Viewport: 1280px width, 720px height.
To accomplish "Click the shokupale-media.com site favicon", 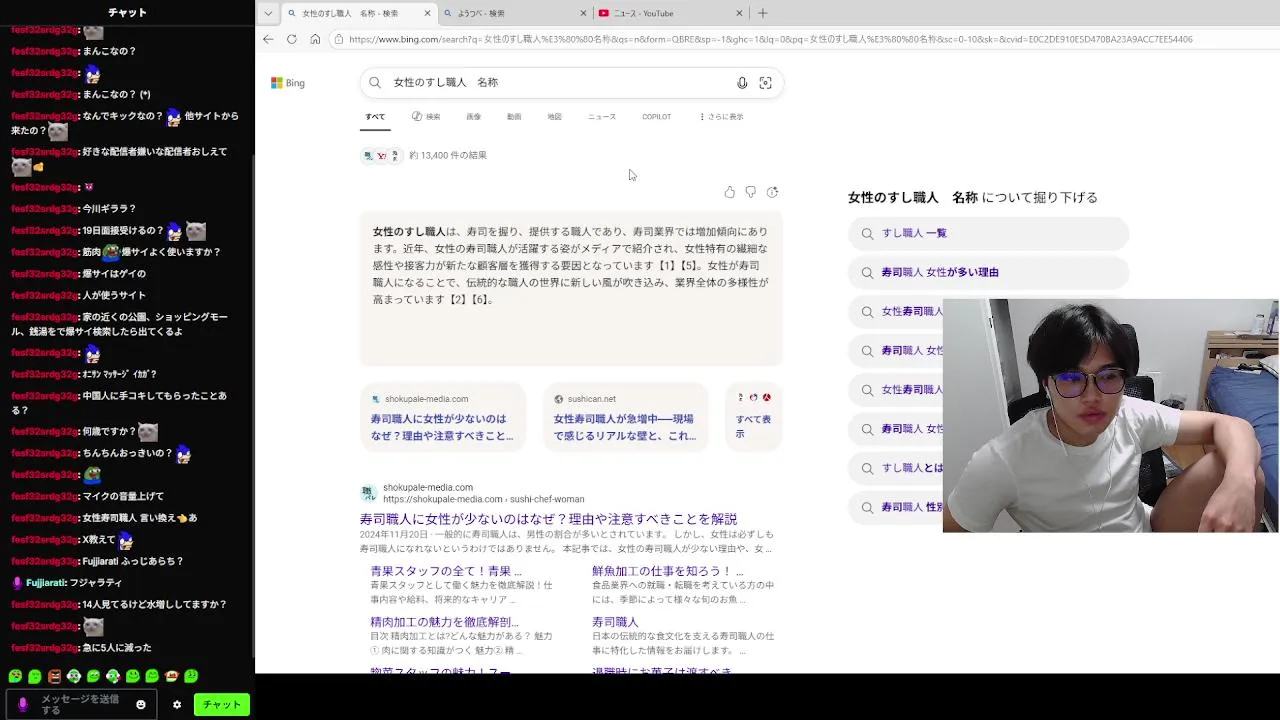I will point(369,493).
